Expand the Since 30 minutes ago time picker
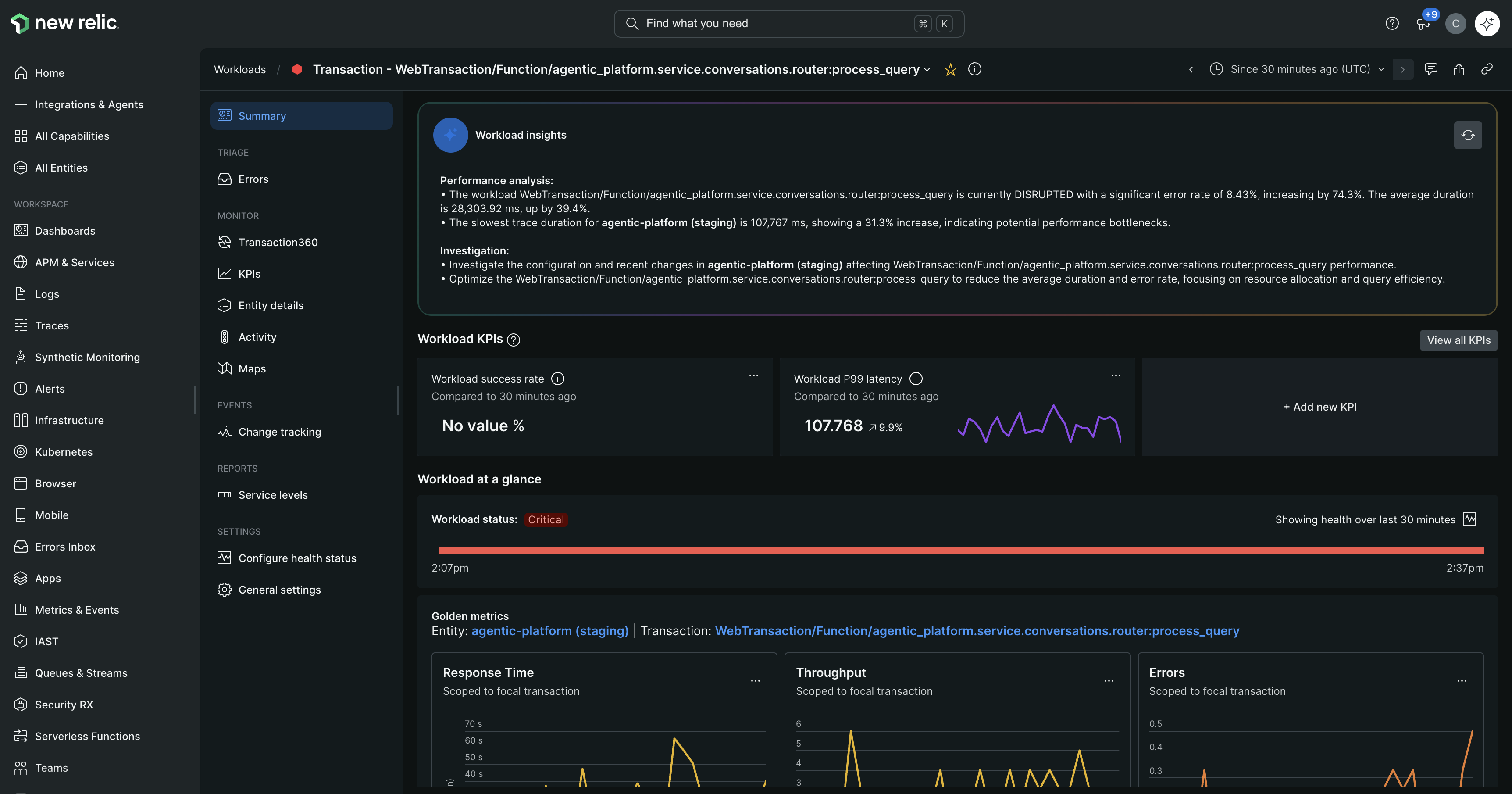1512x794 pixels. point(1299,69)
